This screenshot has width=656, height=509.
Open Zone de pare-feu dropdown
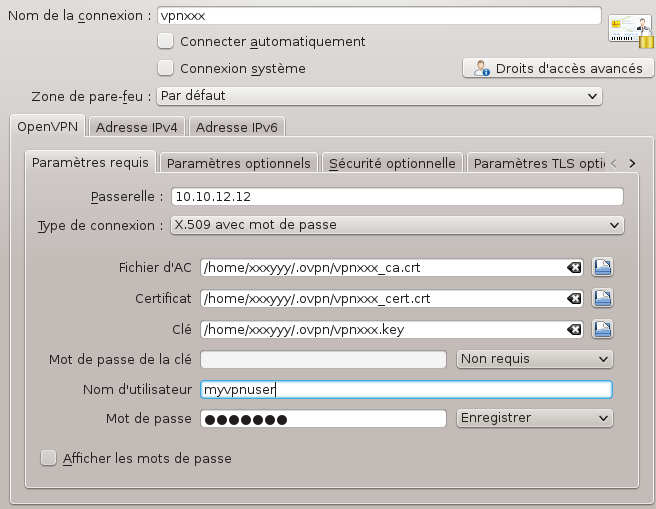(x=379, y=96)
